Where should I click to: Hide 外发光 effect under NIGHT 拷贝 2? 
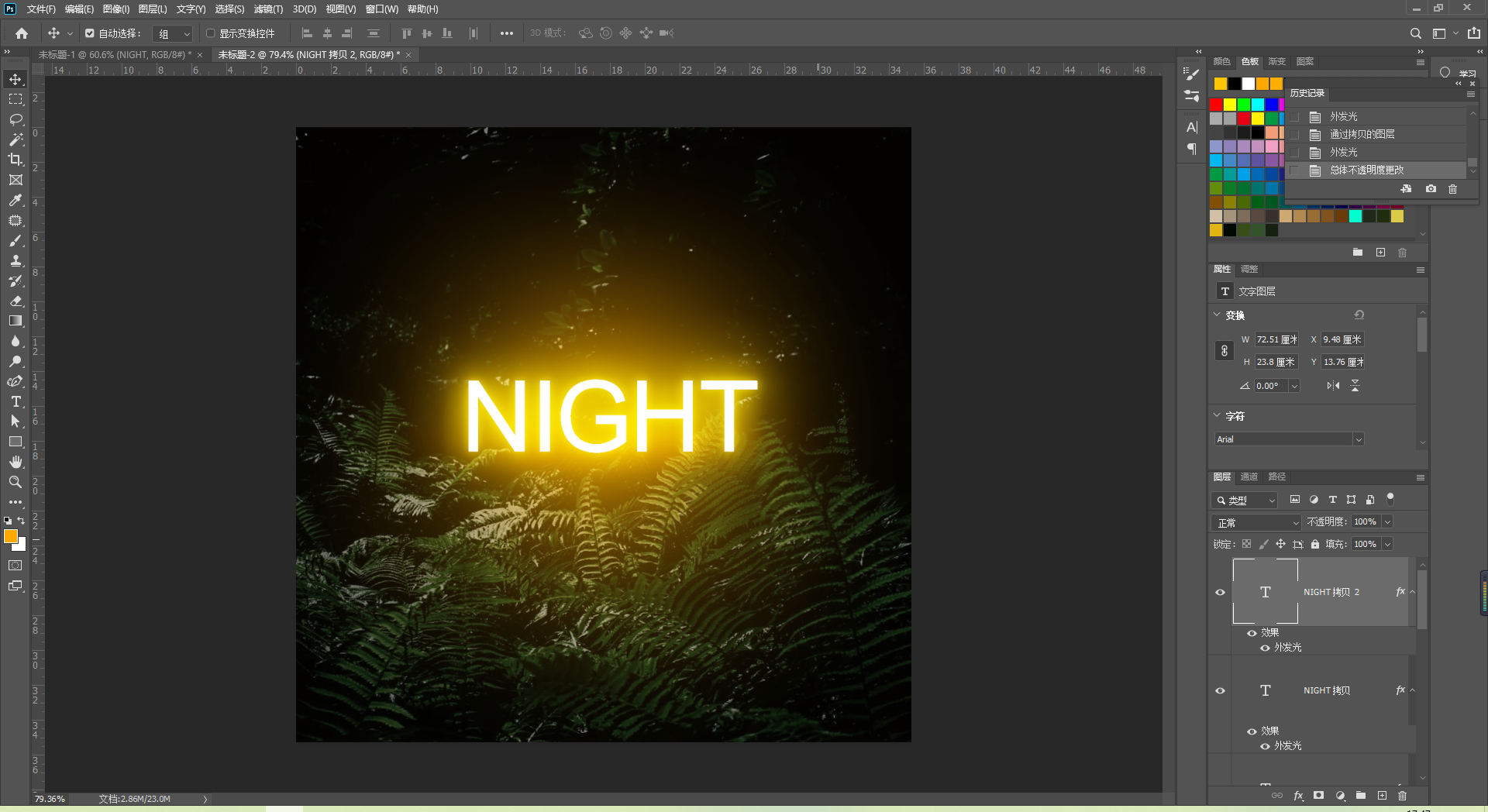tap(1265, 648)
